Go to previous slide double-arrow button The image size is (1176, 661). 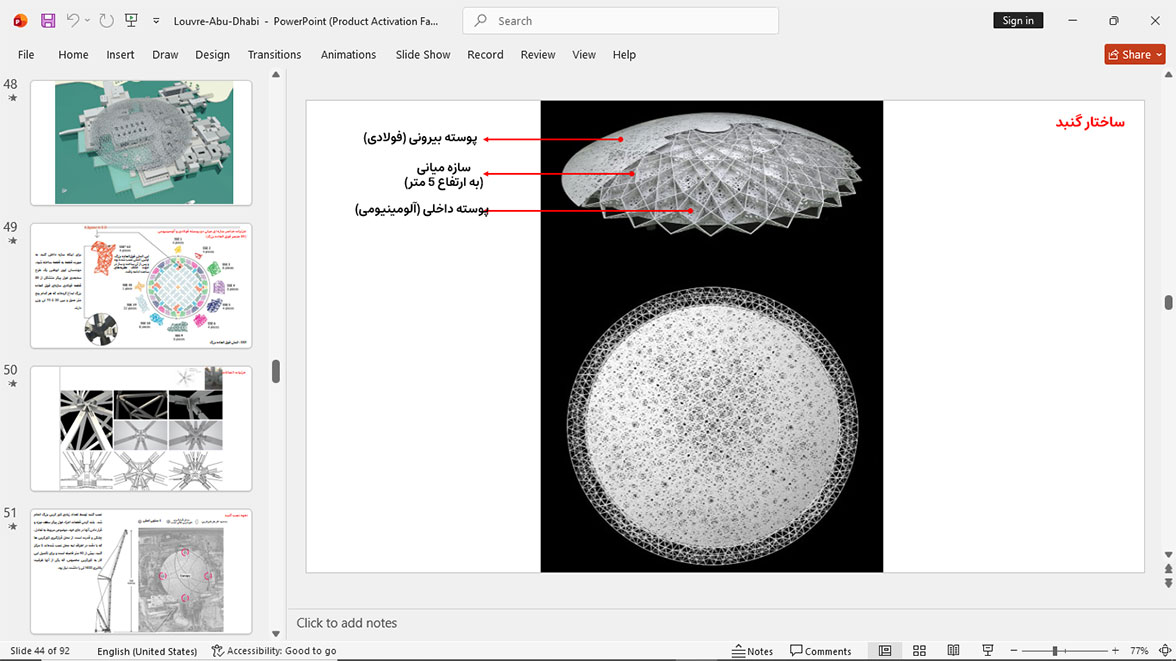click(1168, 569)
